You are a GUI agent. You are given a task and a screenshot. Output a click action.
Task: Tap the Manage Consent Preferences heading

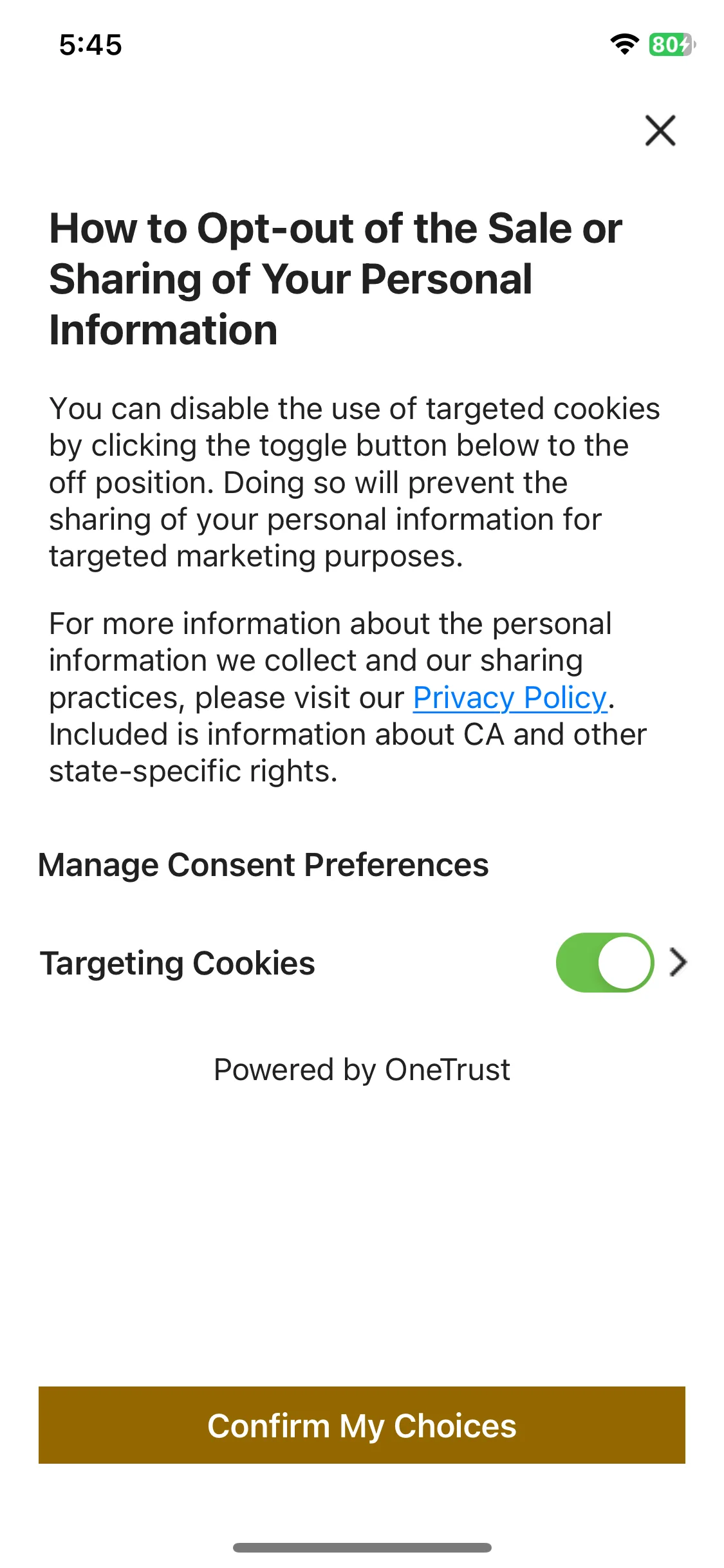coord(263,864)
